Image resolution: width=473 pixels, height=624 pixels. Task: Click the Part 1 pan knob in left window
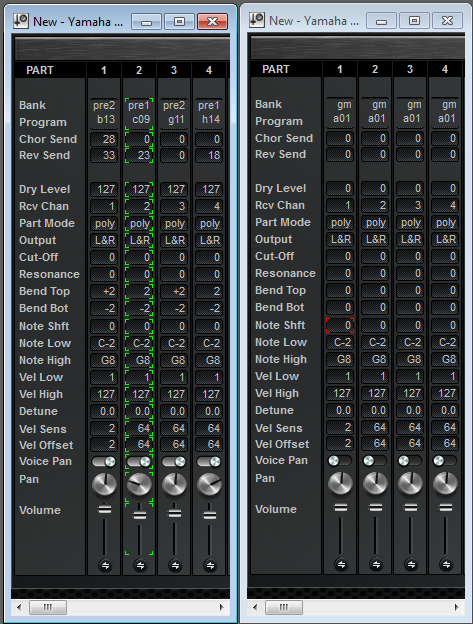pyautogui.click(x=104, y=484)
